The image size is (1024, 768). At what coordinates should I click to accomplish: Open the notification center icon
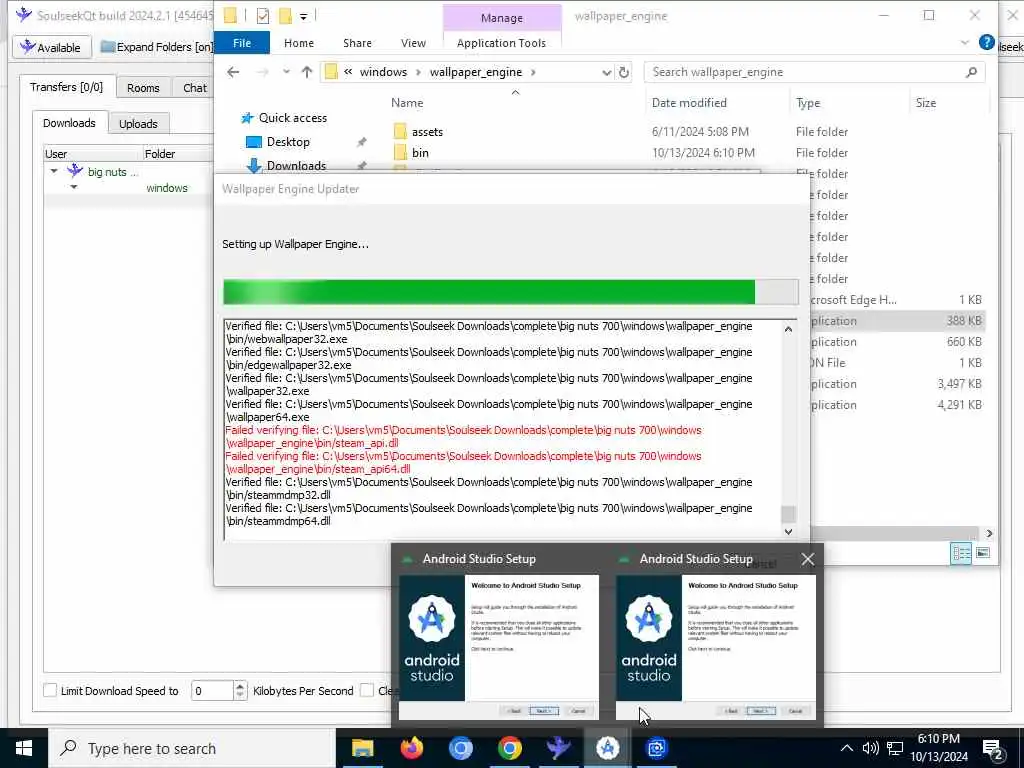tap(993, 749)
